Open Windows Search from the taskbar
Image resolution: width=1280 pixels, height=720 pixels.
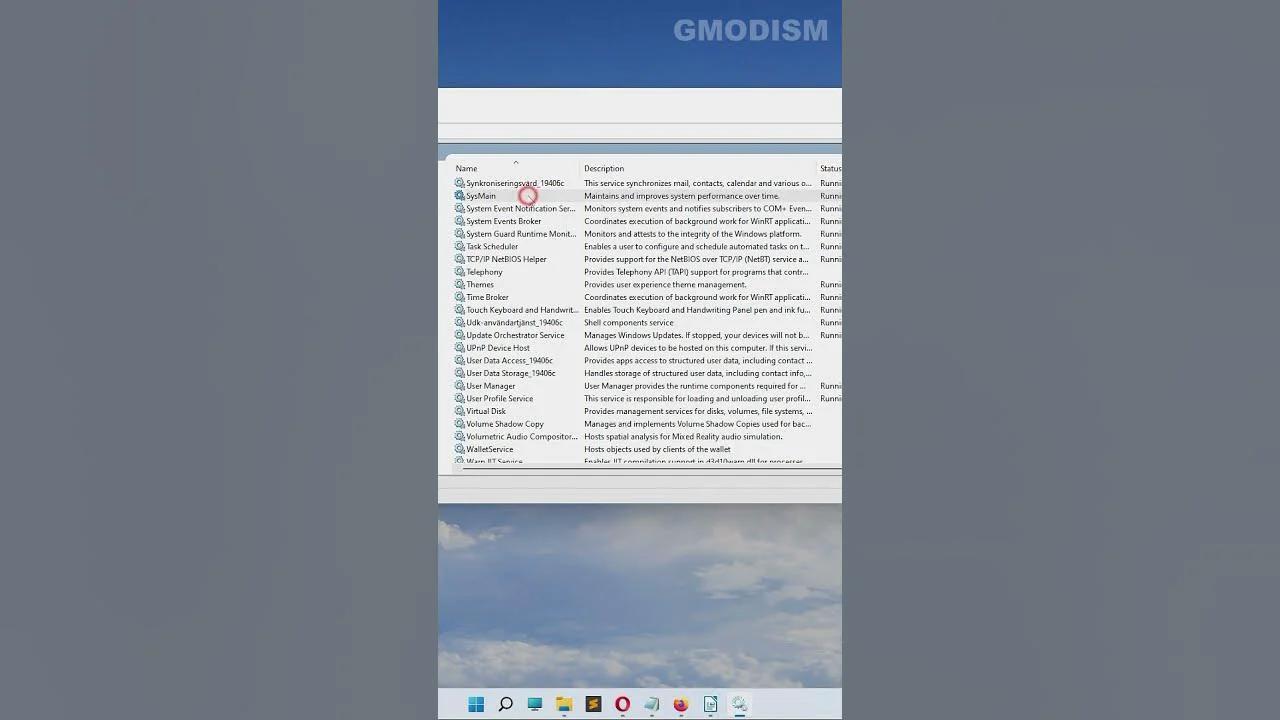505,704
